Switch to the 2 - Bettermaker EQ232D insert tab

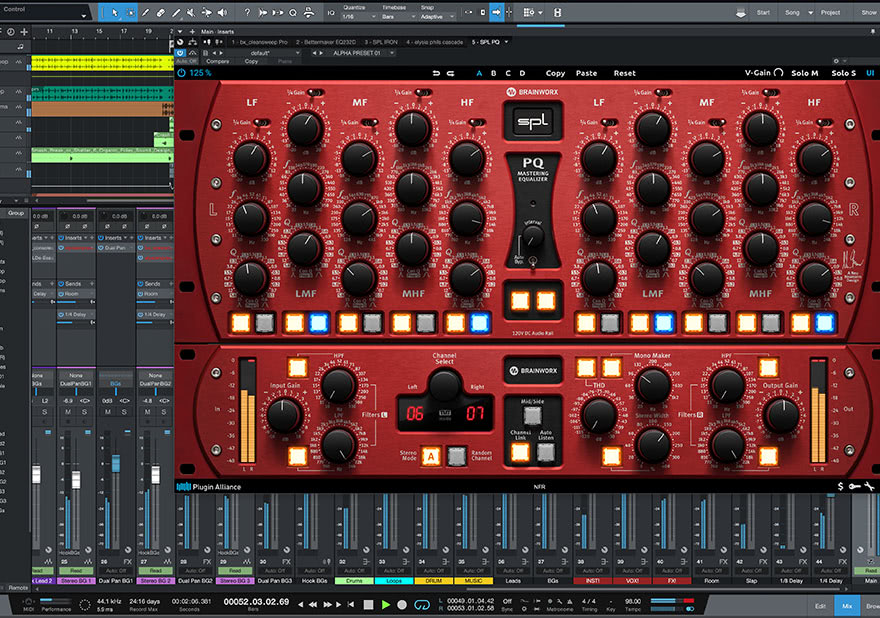[327, 42]
